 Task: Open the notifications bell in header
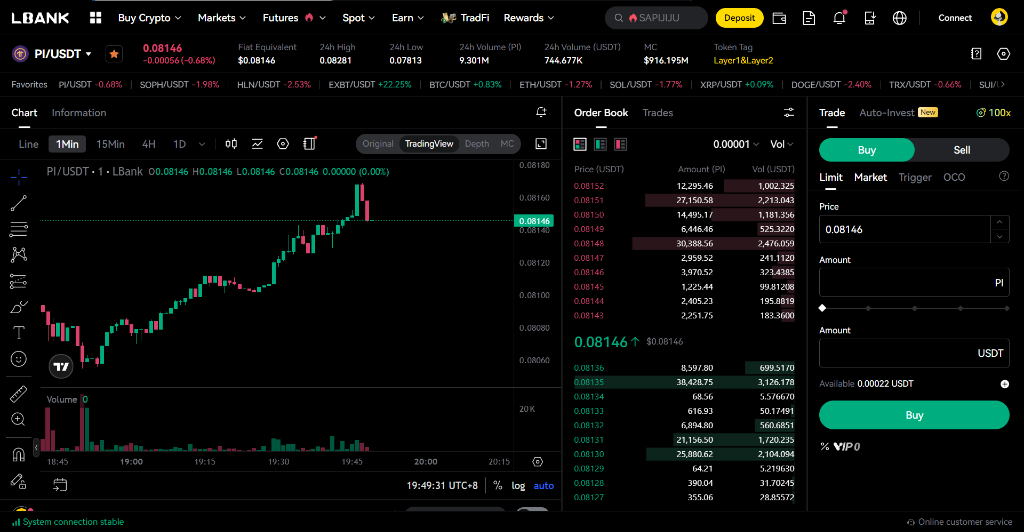(x=839, y=18)
